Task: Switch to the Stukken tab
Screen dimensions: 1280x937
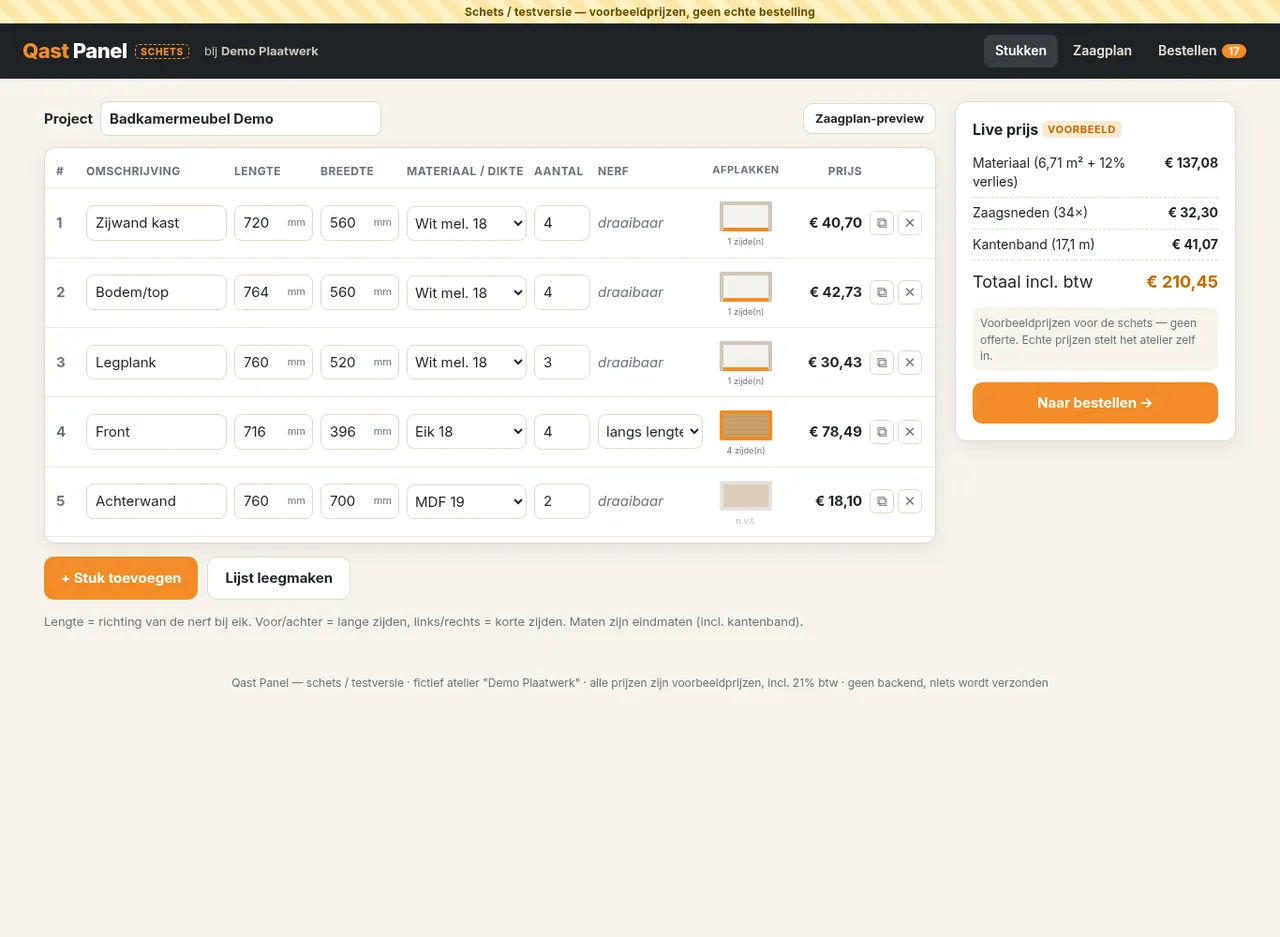Action: click(1020, 51)
